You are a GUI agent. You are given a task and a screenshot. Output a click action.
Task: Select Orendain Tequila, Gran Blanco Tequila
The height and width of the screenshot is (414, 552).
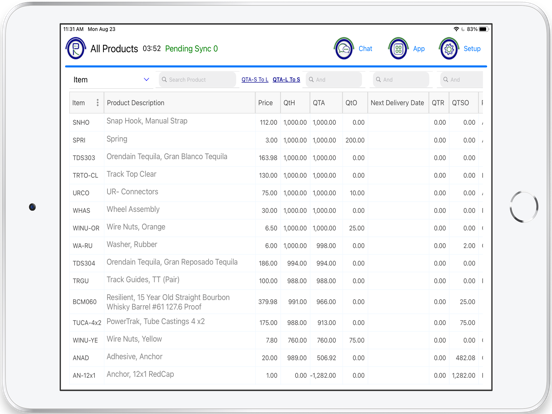click(x=167, y=156)
